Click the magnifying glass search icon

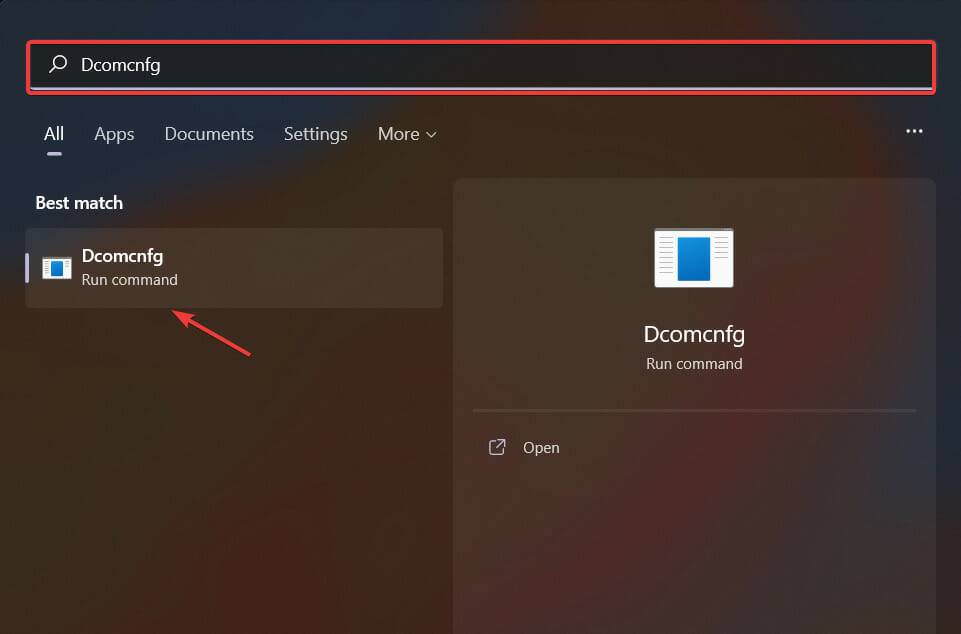[57, 64]
